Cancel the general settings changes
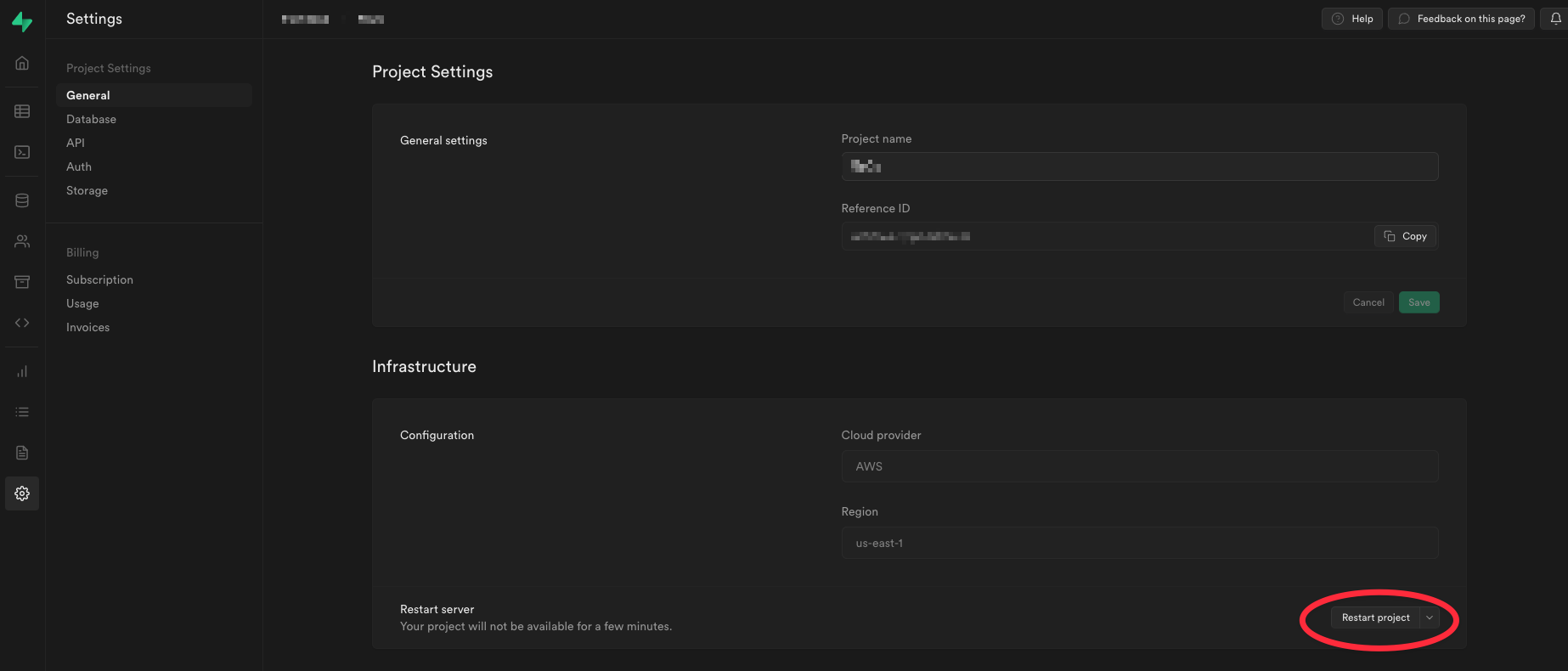 coord(1368,302)
